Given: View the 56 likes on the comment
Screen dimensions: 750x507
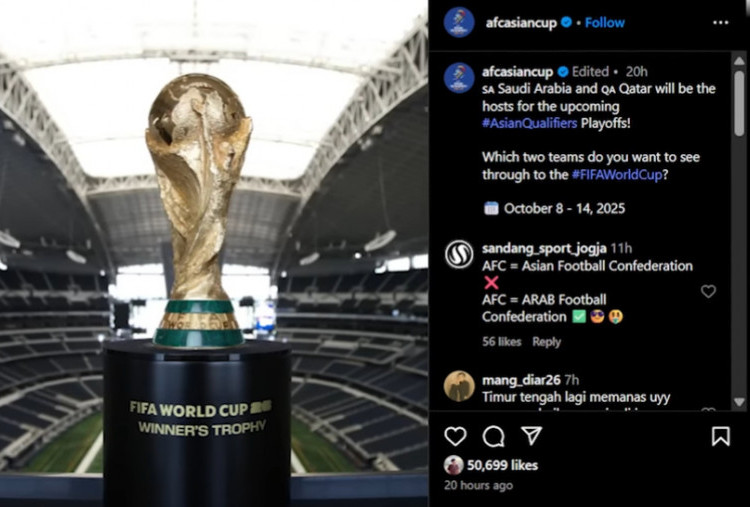Looking at the screenshot, I should 501,342.
